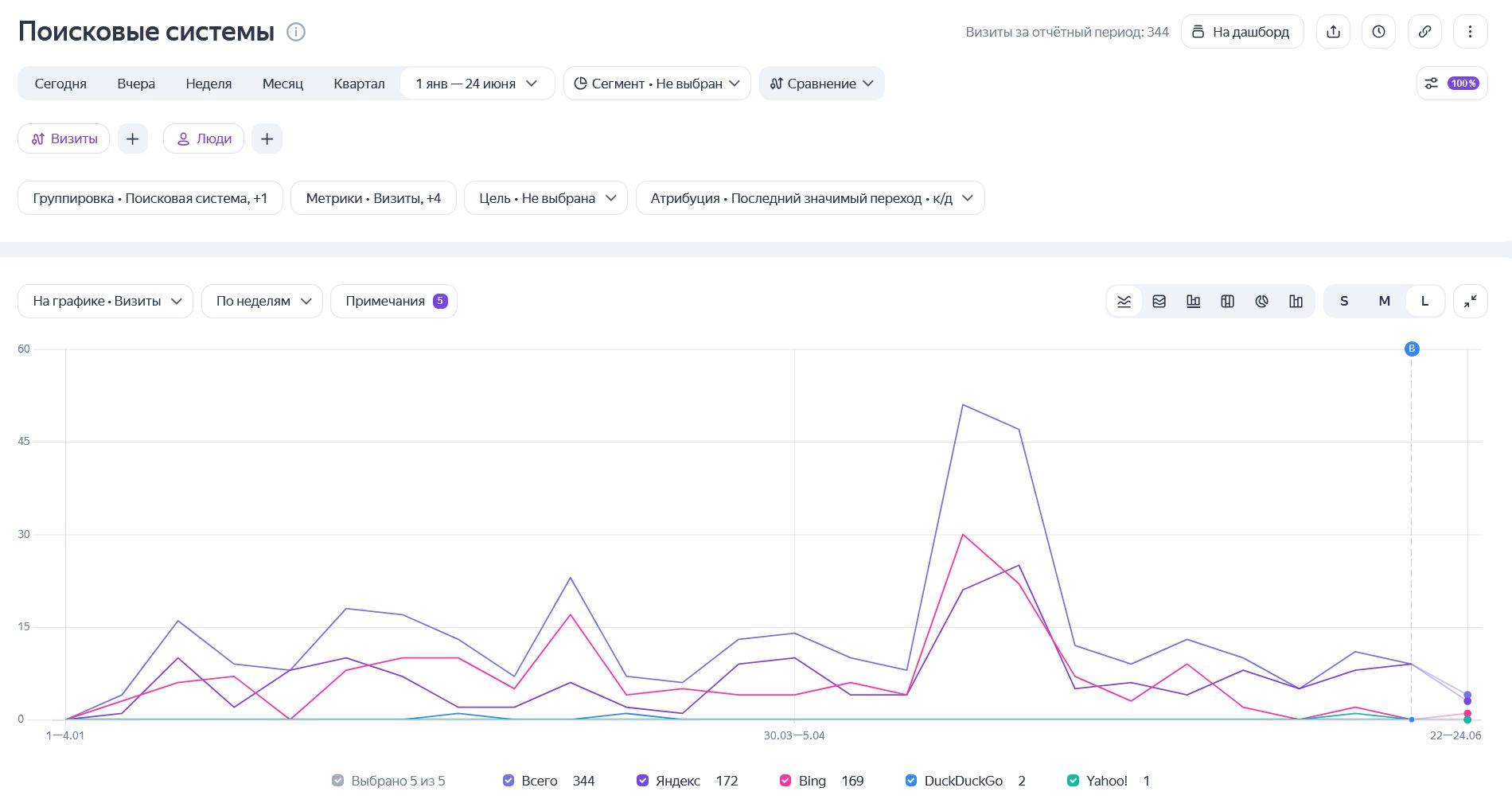
Task: Select the column chart icon
Action: click(x=1296, y=302)
